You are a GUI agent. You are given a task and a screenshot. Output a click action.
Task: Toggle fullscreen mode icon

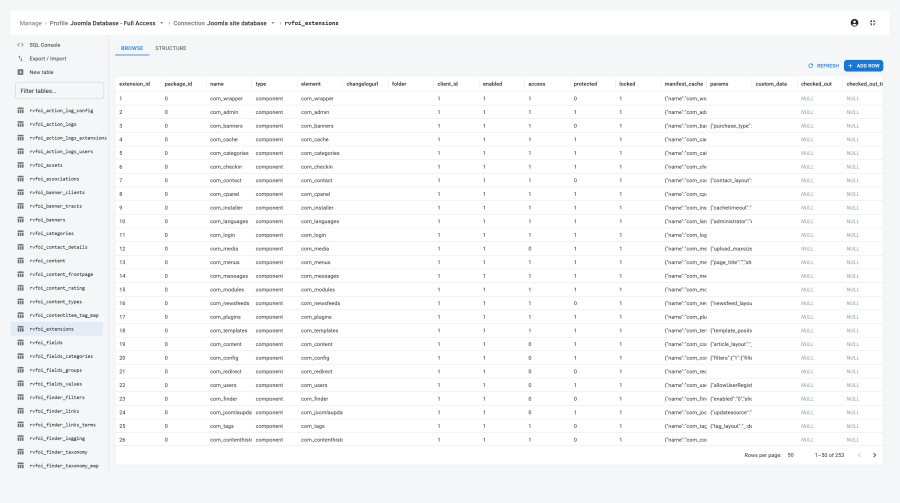[872, 23]
